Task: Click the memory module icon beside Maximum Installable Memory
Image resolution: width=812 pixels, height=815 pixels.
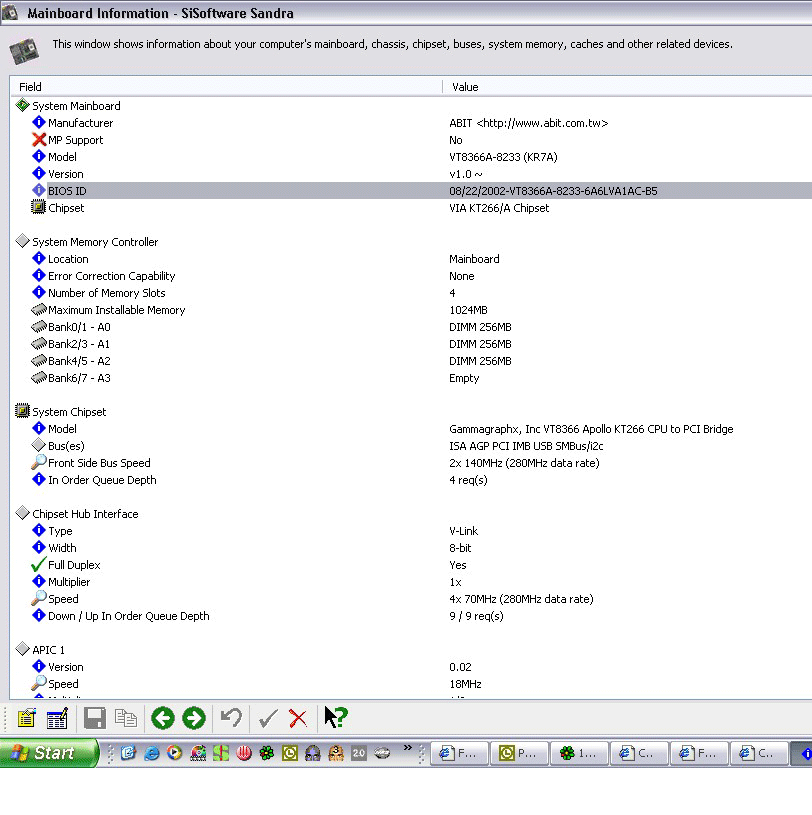Action: point(39,310)
